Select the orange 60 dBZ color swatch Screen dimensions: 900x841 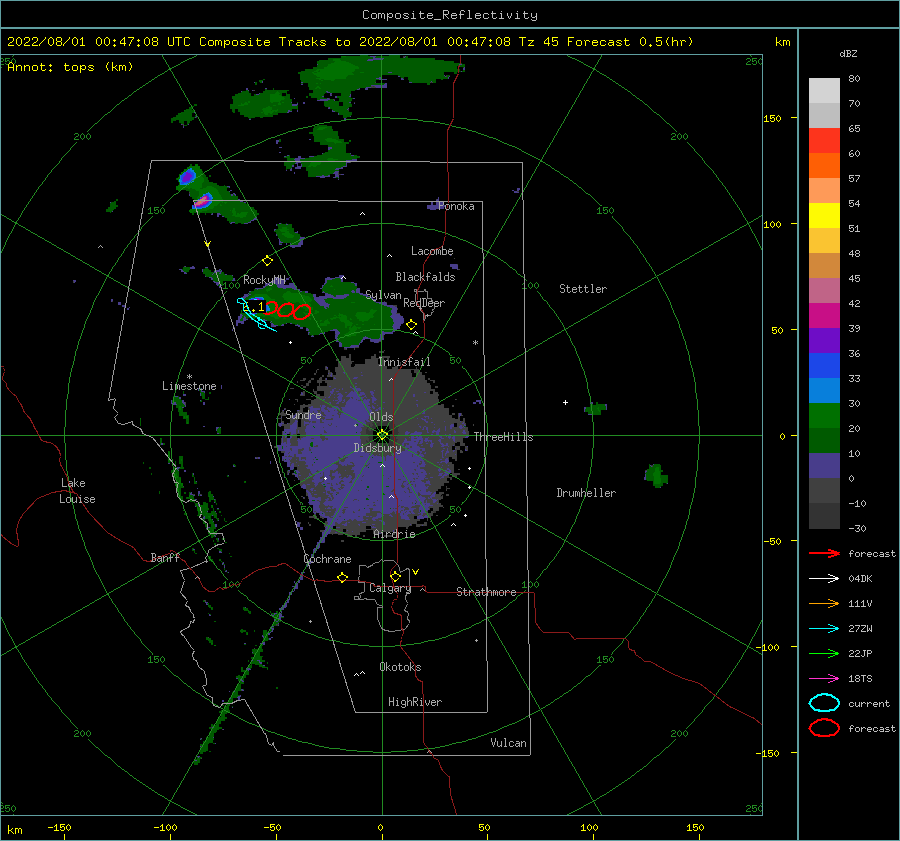824,165
